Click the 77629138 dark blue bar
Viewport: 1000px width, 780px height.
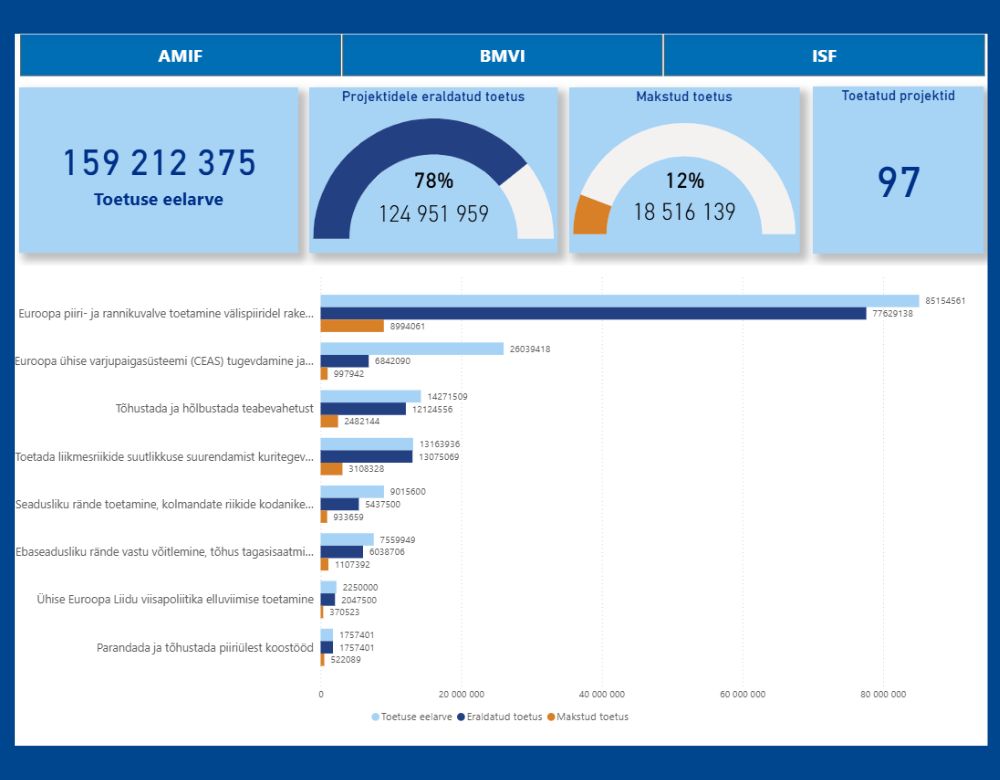tap(593, 313)
